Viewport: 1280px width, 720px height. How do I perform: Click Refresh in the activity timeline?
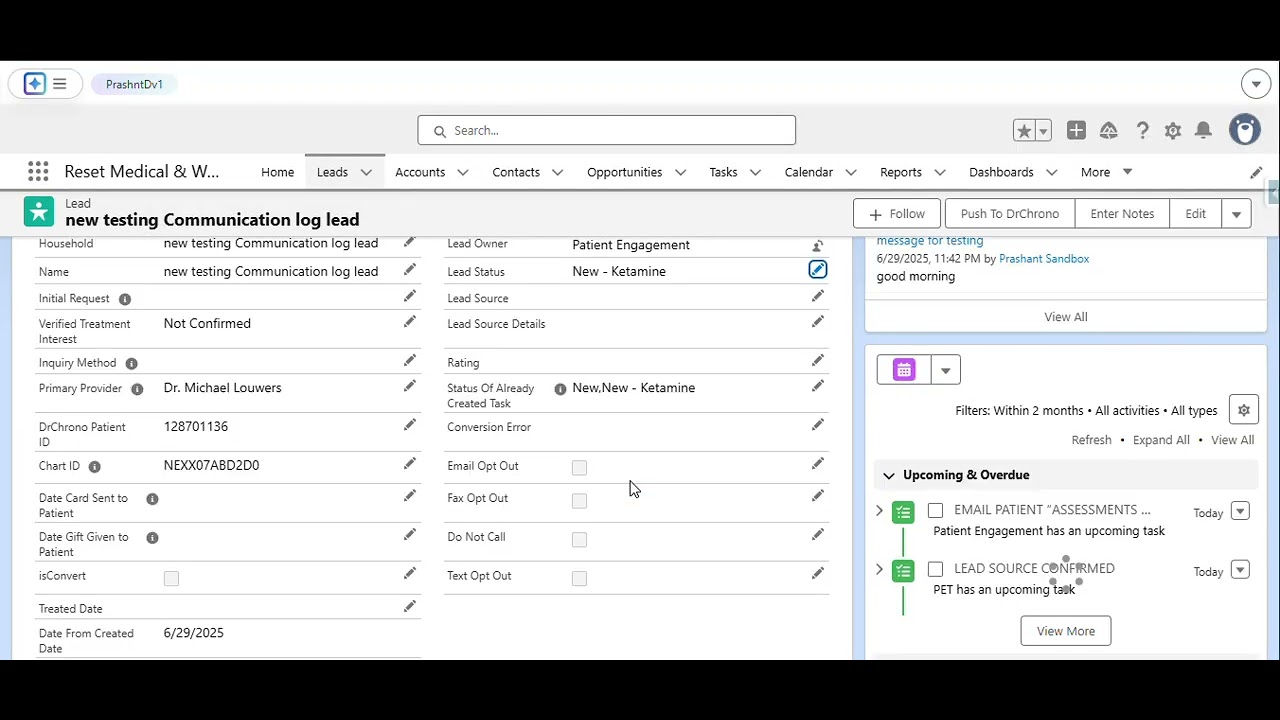click(x=1091, y=440)
